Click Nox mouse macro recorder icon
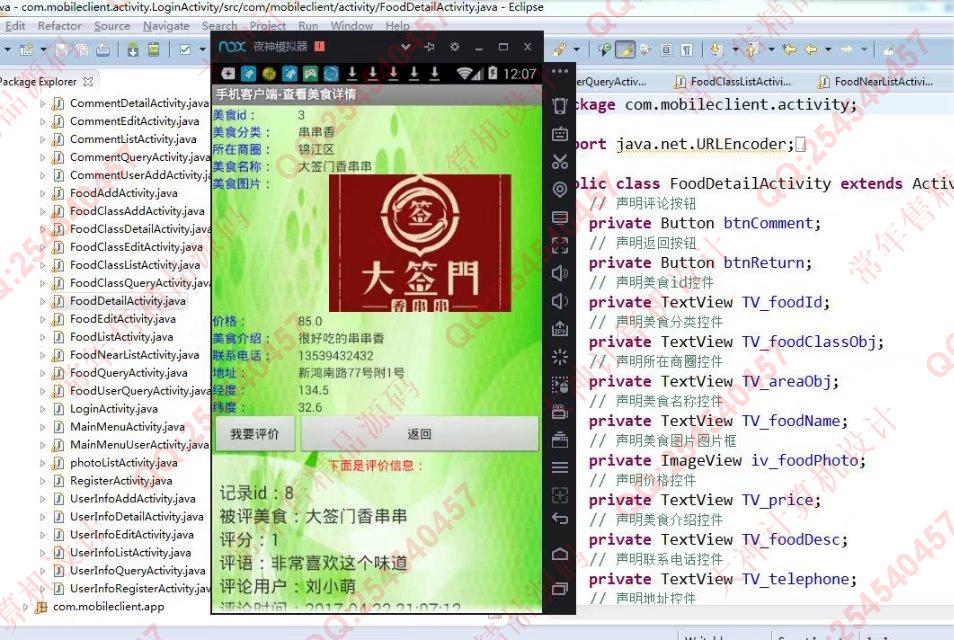 pyautogui.click(x=560, y=384)
